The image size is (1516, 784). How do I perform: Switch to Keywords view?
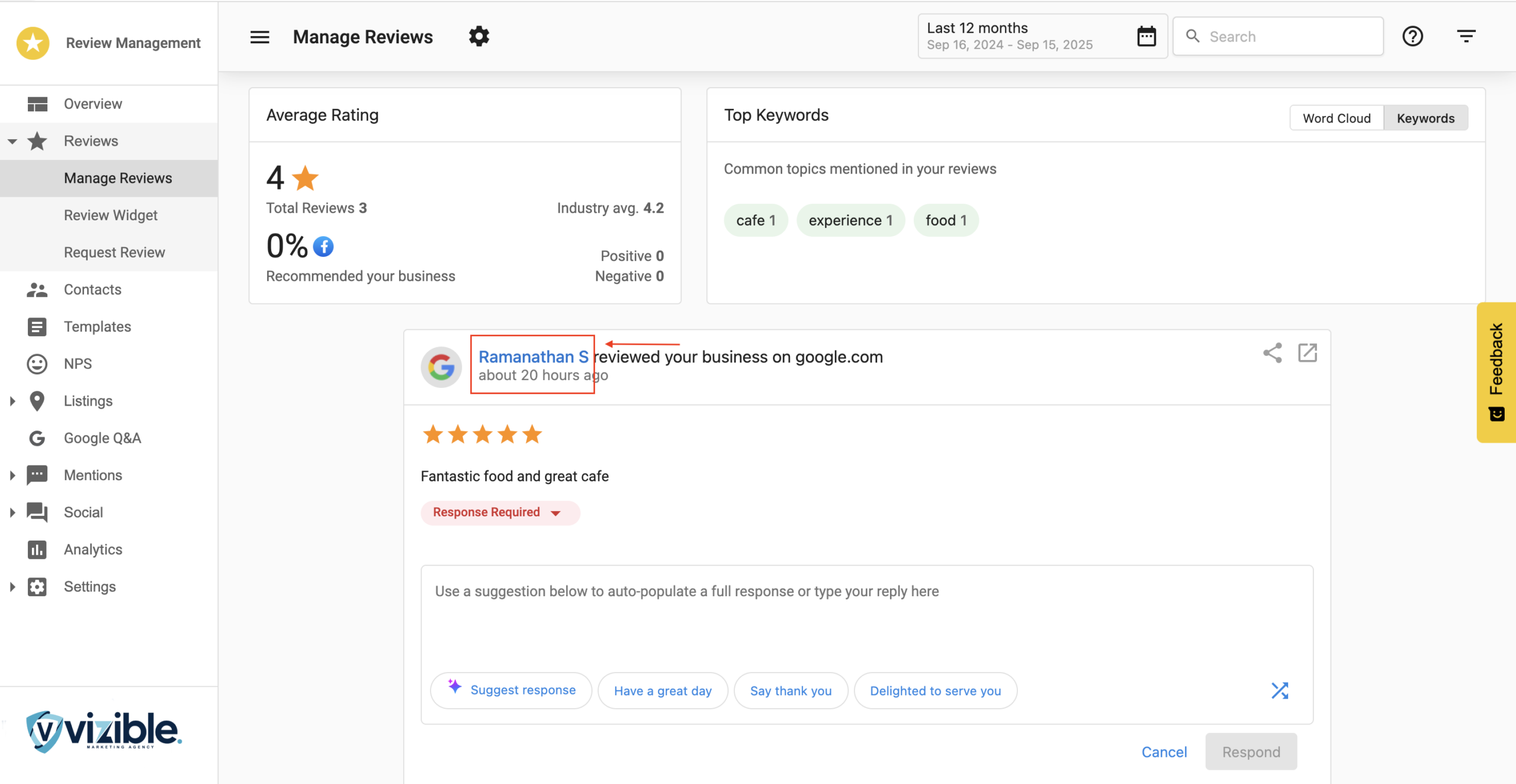coord(1425,118)
